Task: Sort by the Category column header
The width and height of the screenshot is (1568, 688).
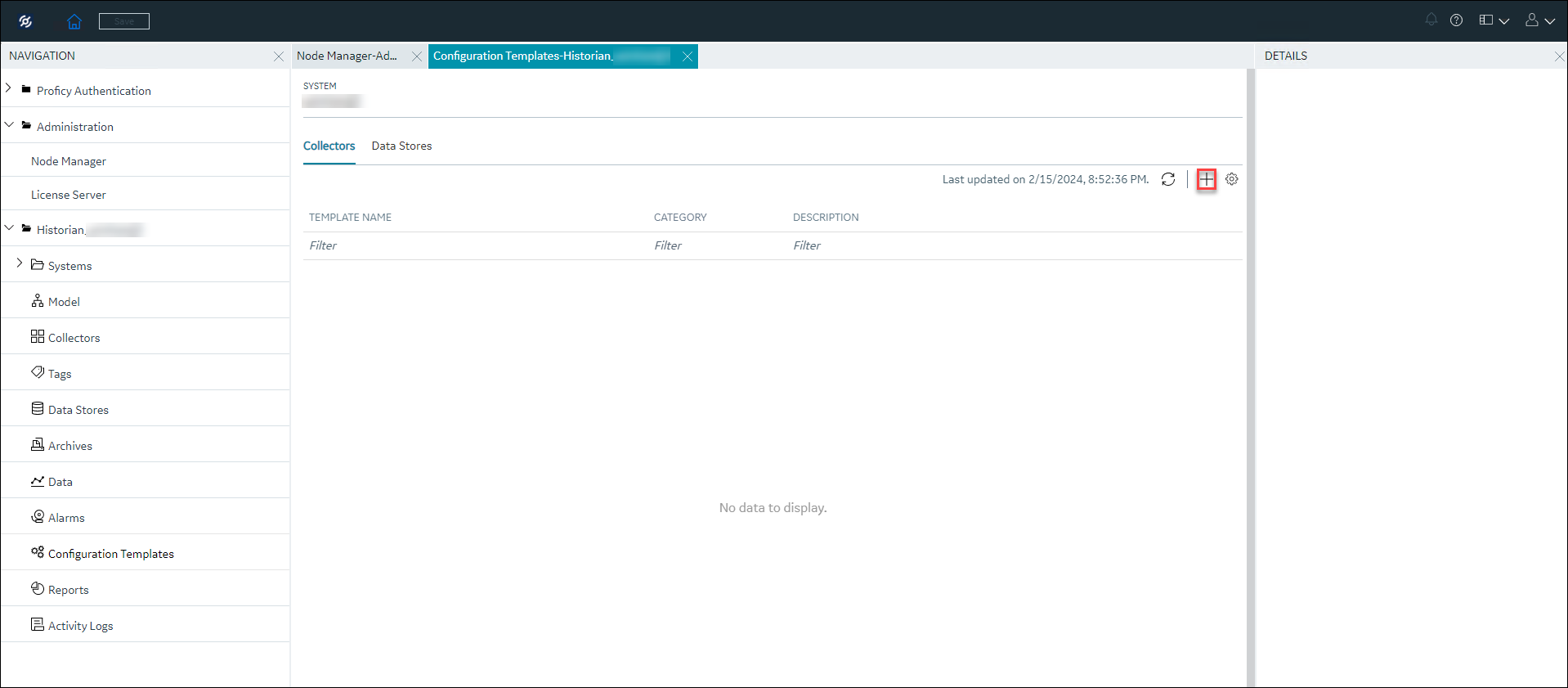Action: point(680,218)
